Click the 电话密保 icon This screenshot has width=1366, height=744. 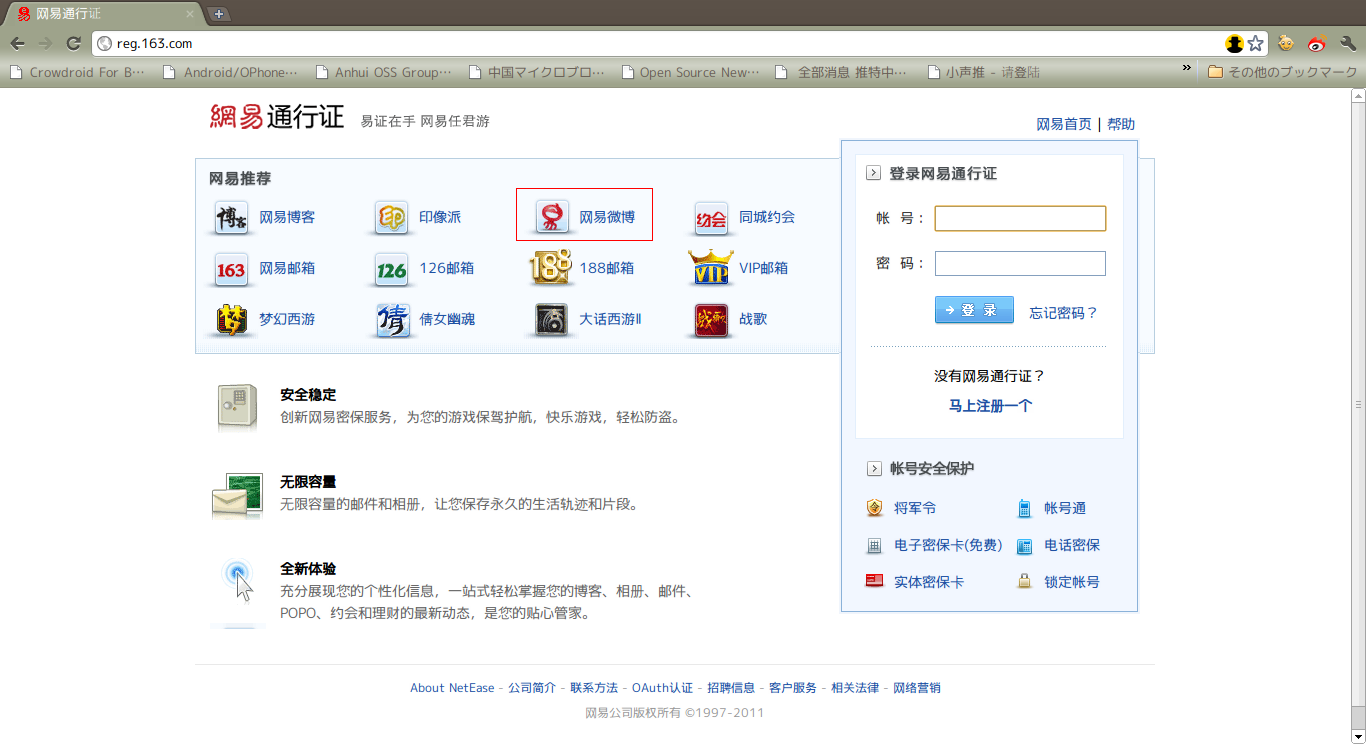(x=1025, y=545)
